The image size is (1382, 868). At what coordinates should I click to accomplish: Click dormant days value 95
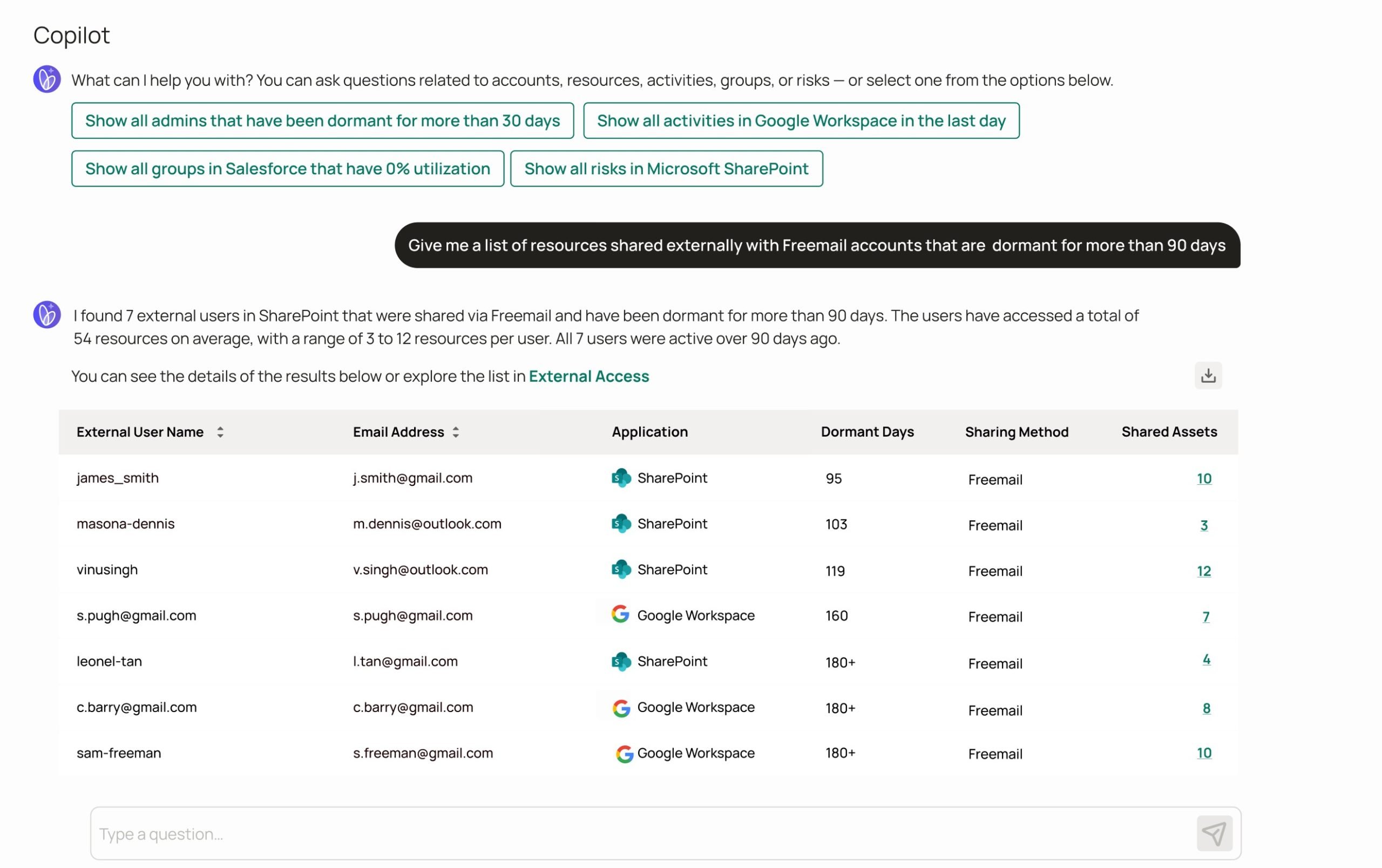834,478
